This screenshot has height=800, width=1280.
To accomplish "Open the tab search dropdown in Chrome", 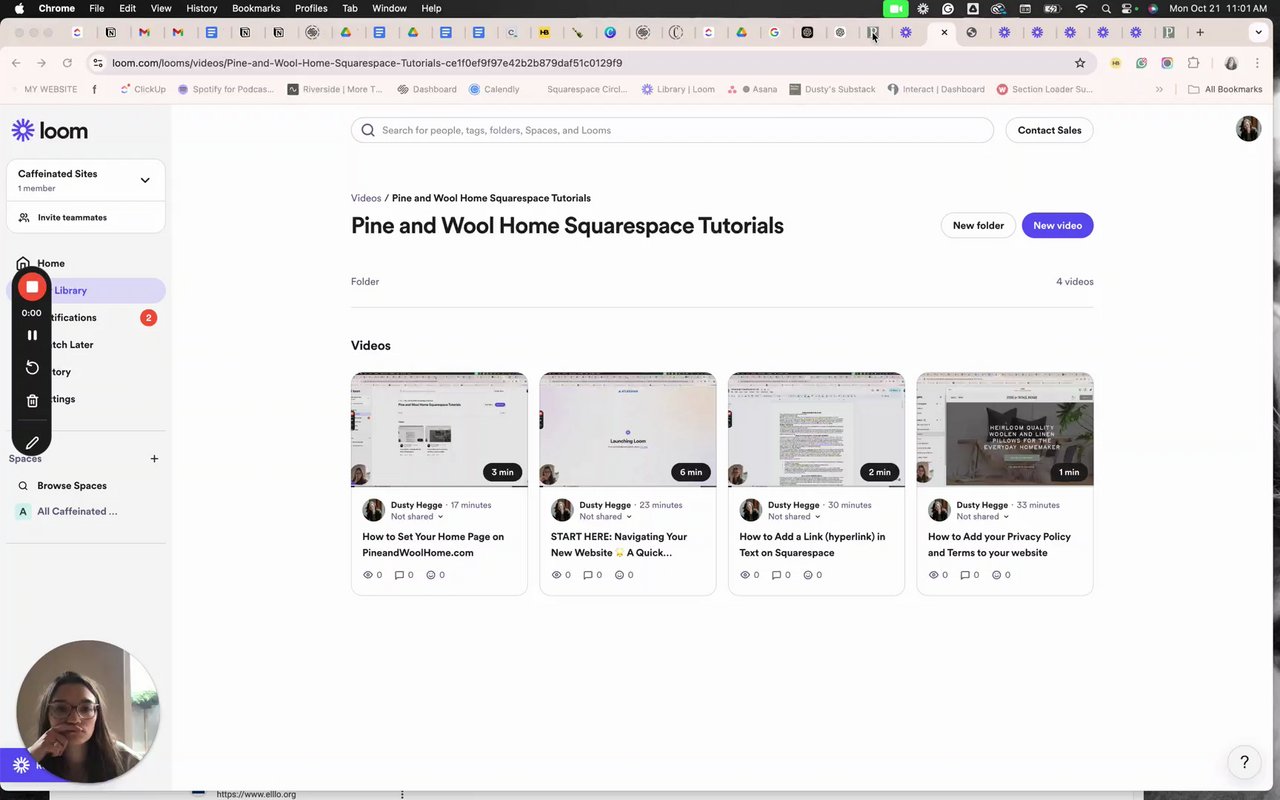I will pos(1258,32).
